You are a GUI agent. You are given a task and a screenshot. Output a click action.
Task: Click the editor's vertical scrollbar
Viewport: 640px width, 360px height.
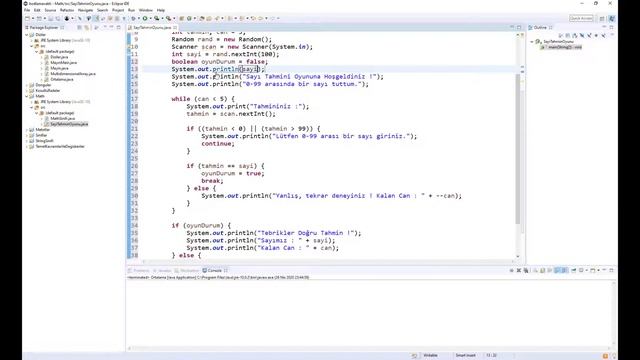coord(518,149)
